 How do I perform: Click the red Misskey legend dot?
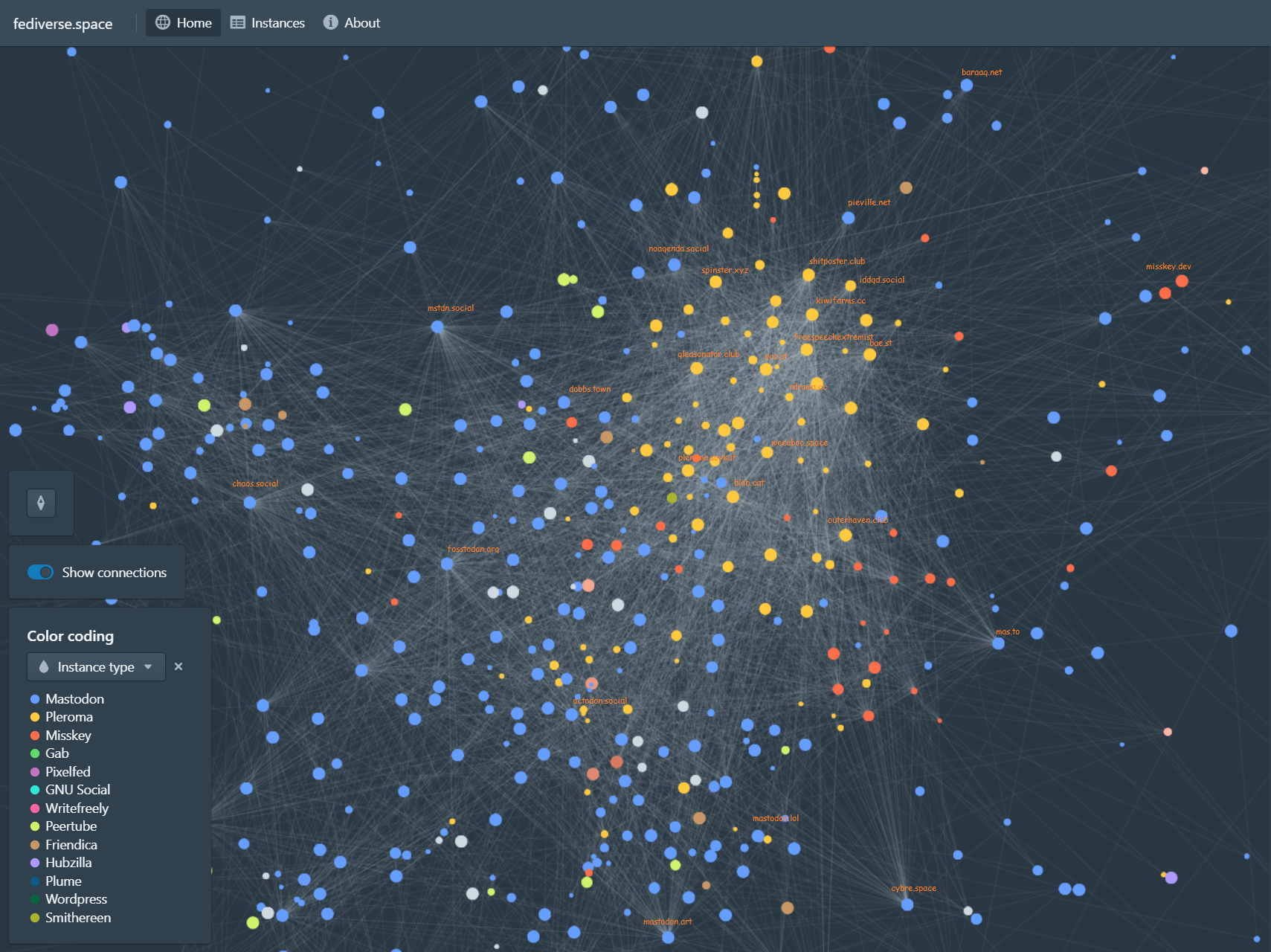click(35, 736)
